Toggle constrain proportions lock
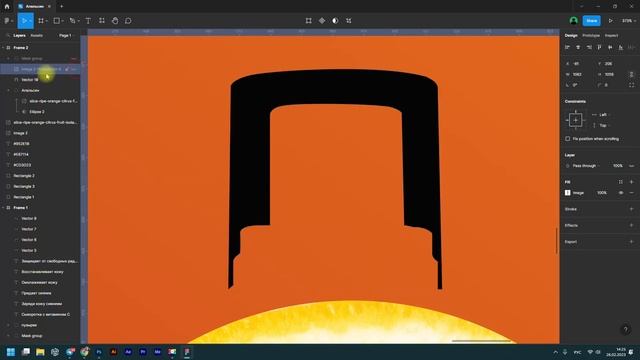The height and width of the screenshot is (360, 640). [x=631, y=74]
